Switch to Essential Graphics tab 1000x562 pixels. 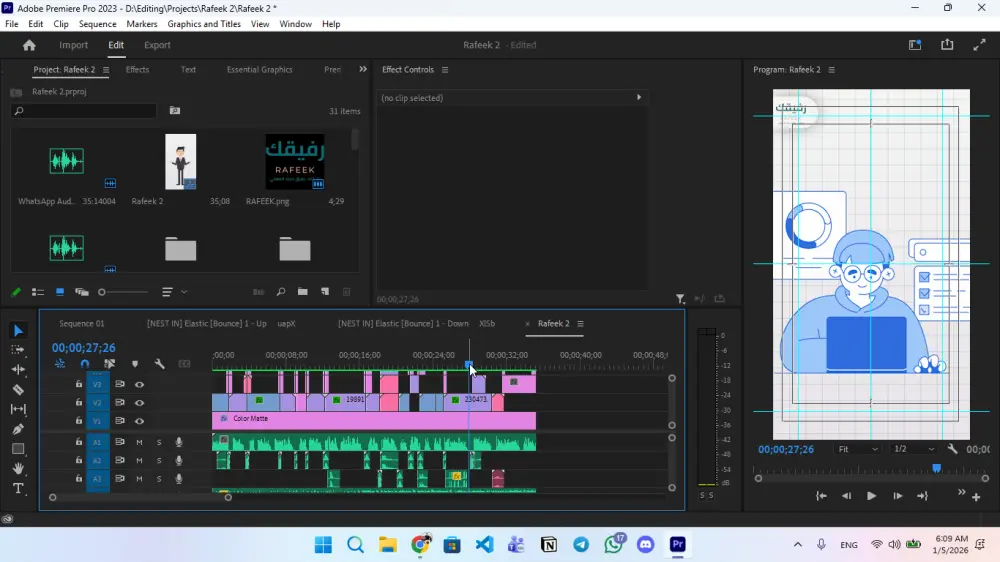[x=260, y=70]
